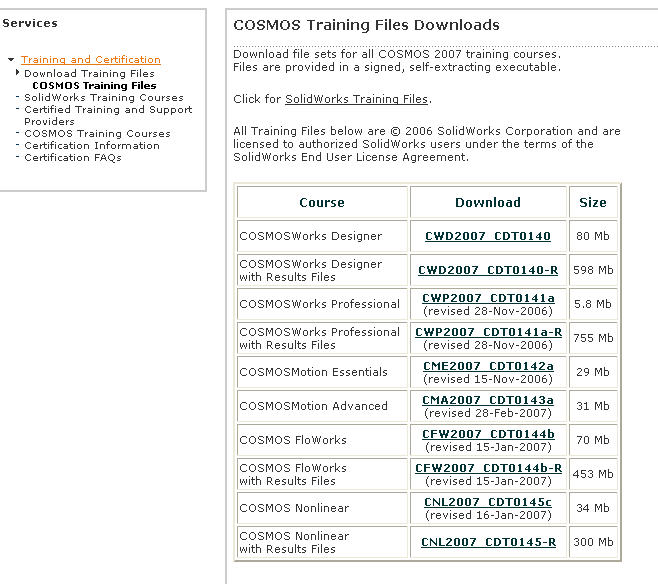Open COSMOS Training Courses sidebar item
Screen dimensions: 658x584
[x=97, y=133]
